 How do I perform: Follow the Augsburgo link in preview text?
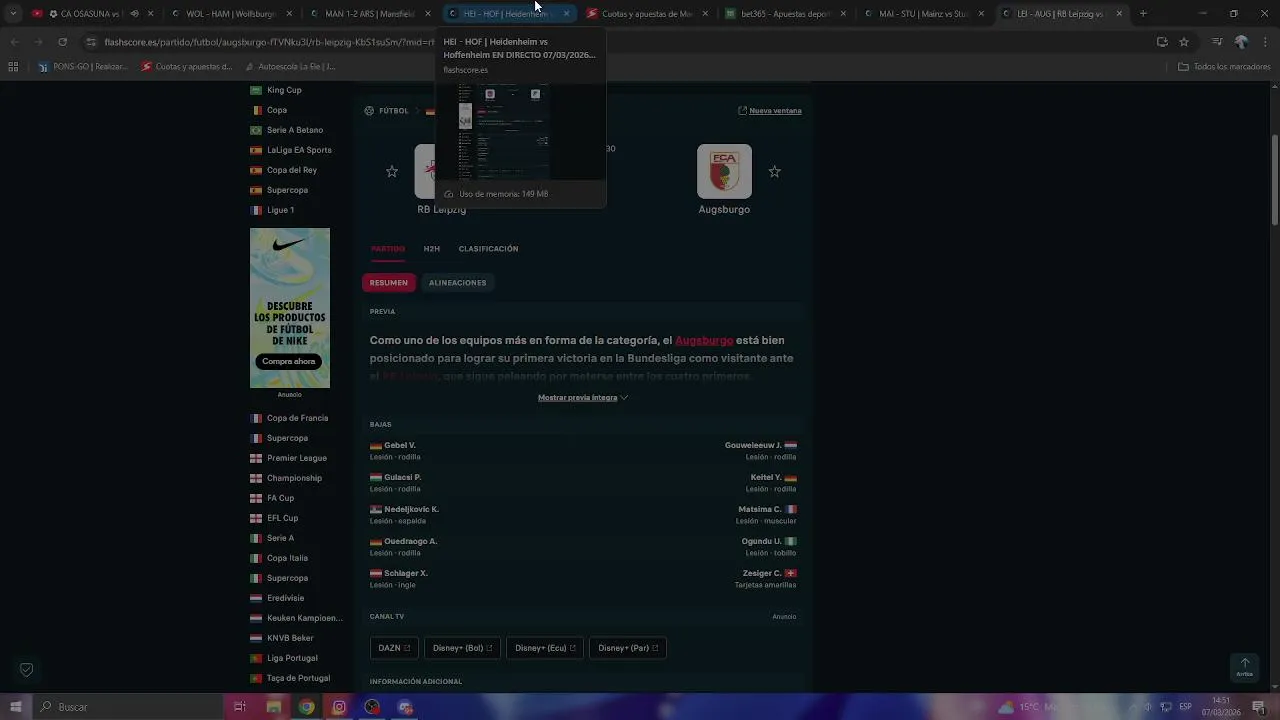(x=704, y=341)
